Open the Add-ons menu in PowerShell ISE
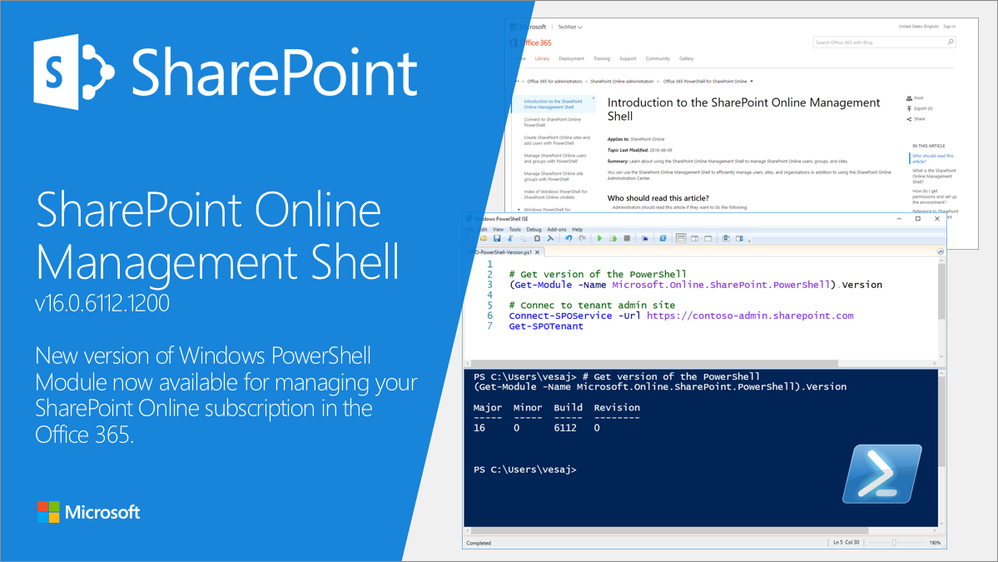 point(556,229)
